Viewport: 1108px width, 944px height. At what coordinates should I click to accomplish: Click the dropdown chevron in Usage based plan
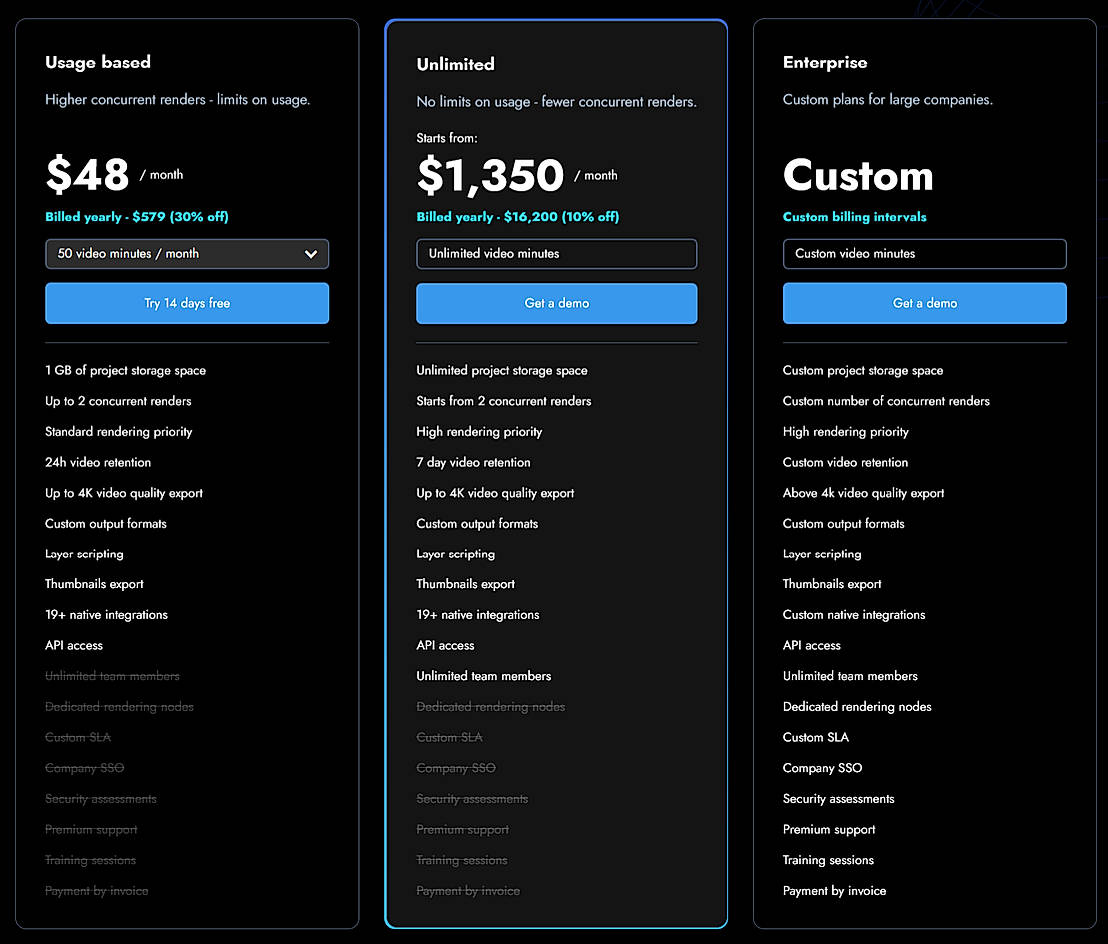[x=310, y=254]
